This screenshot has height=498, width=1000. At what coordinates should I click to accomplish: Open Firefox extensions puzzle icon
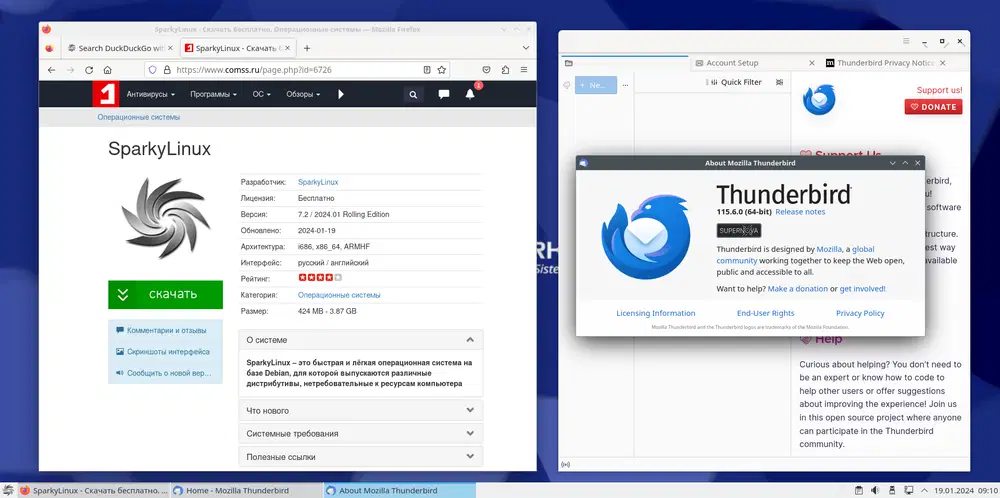point(505,70)
